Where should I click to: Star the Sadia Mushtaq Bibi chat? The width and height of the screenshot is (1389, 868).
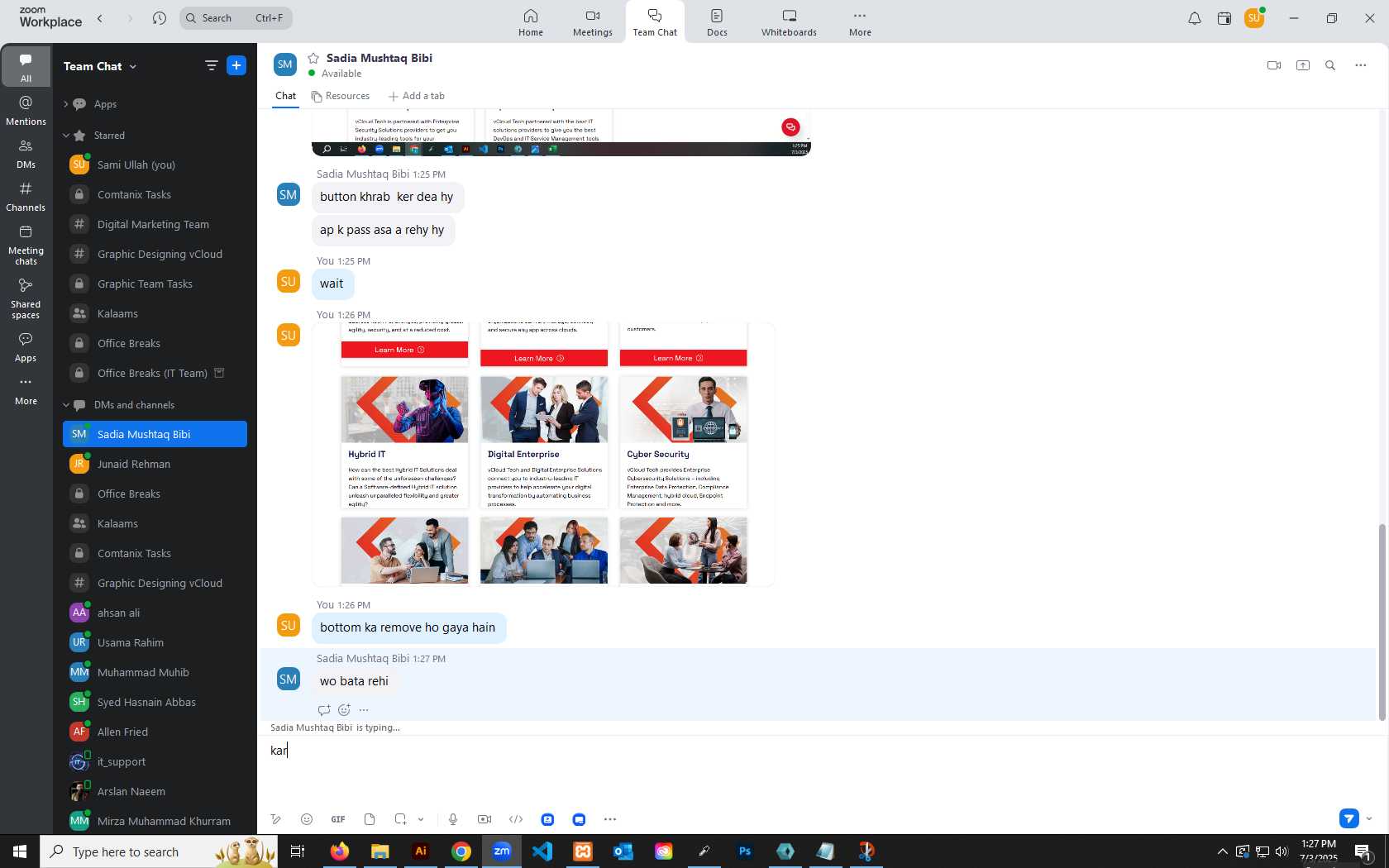click(x=313, y=58)
